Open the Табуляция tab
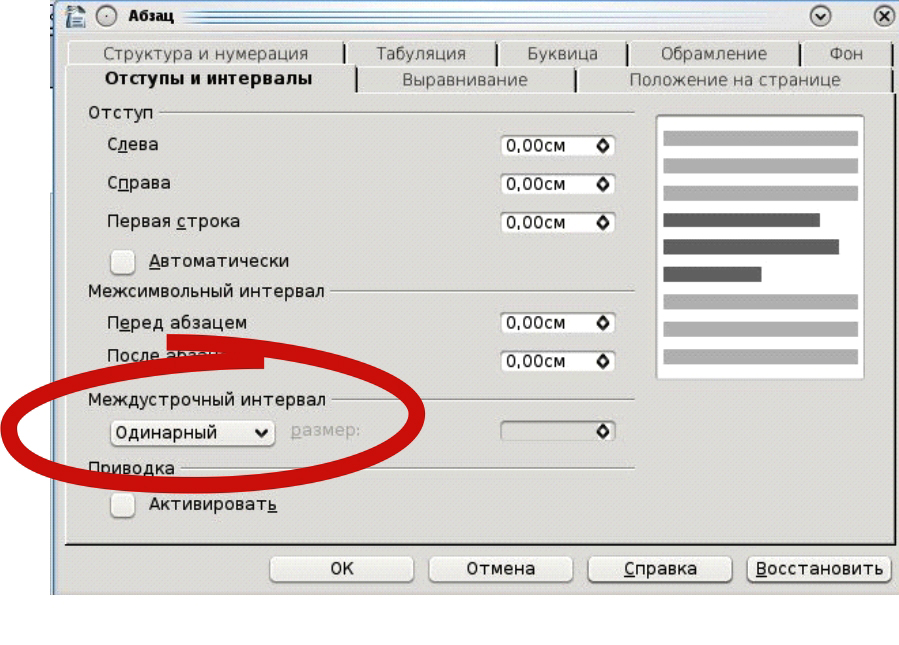 pyautogui.click(x=420, y=54)
